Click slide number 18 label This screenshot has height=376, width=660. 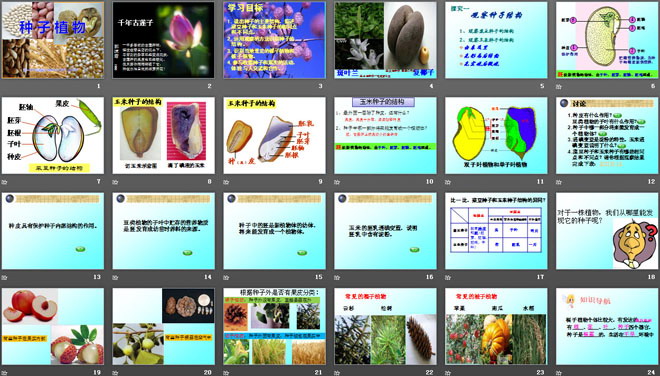tap(652, 277)
